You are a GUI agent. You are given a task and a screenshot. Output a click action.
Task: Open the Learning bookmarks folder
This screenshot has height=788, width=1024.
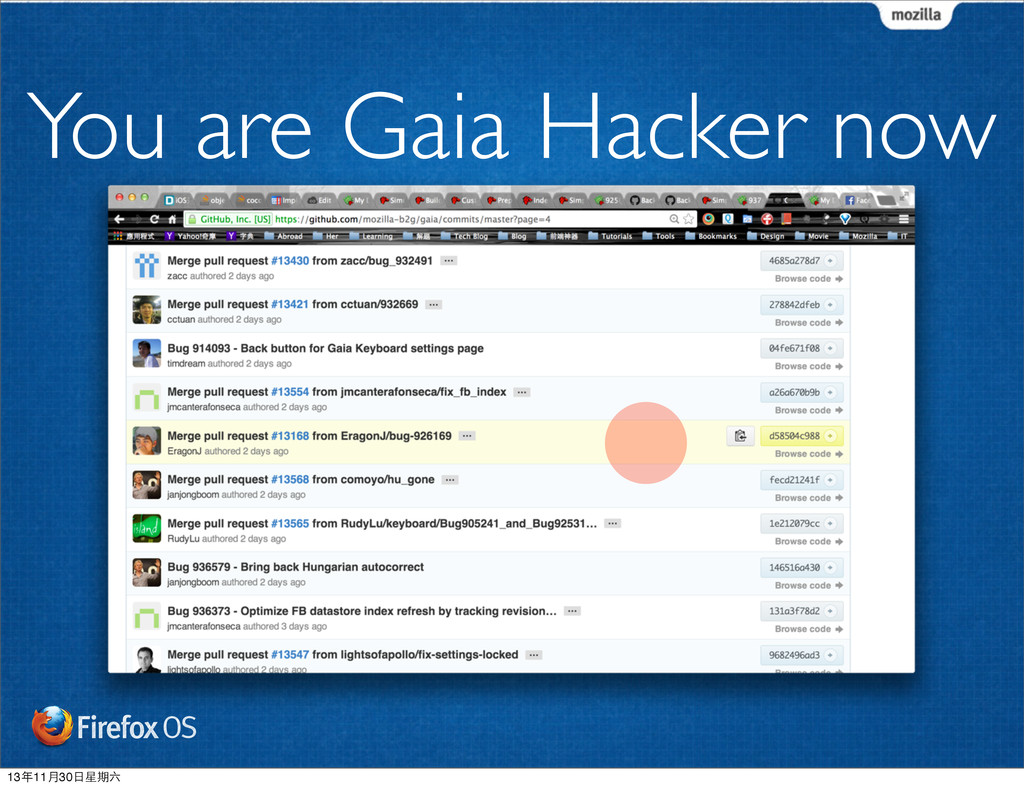pos(371,236)
